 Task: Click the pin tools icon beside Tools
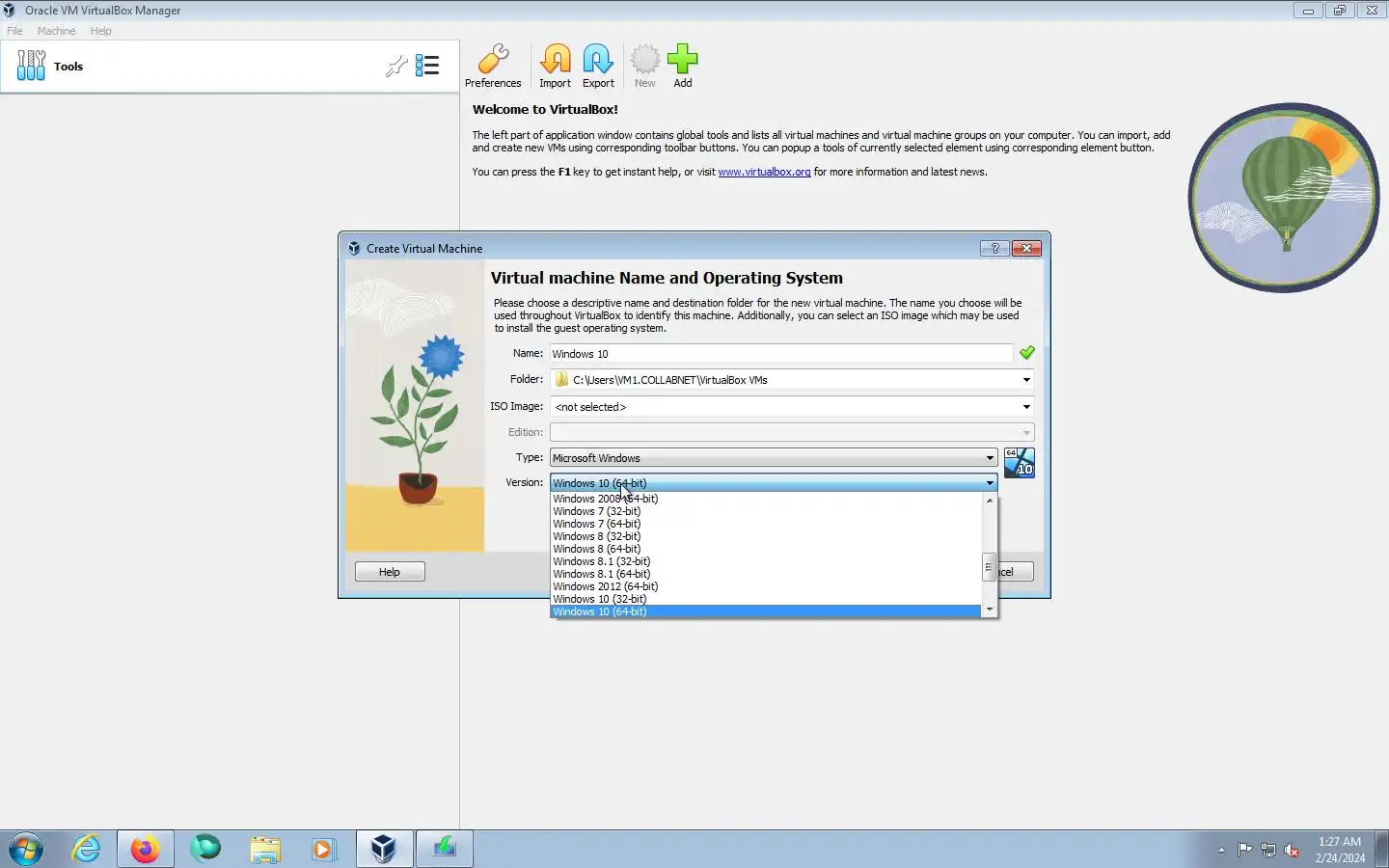point(396,66)
